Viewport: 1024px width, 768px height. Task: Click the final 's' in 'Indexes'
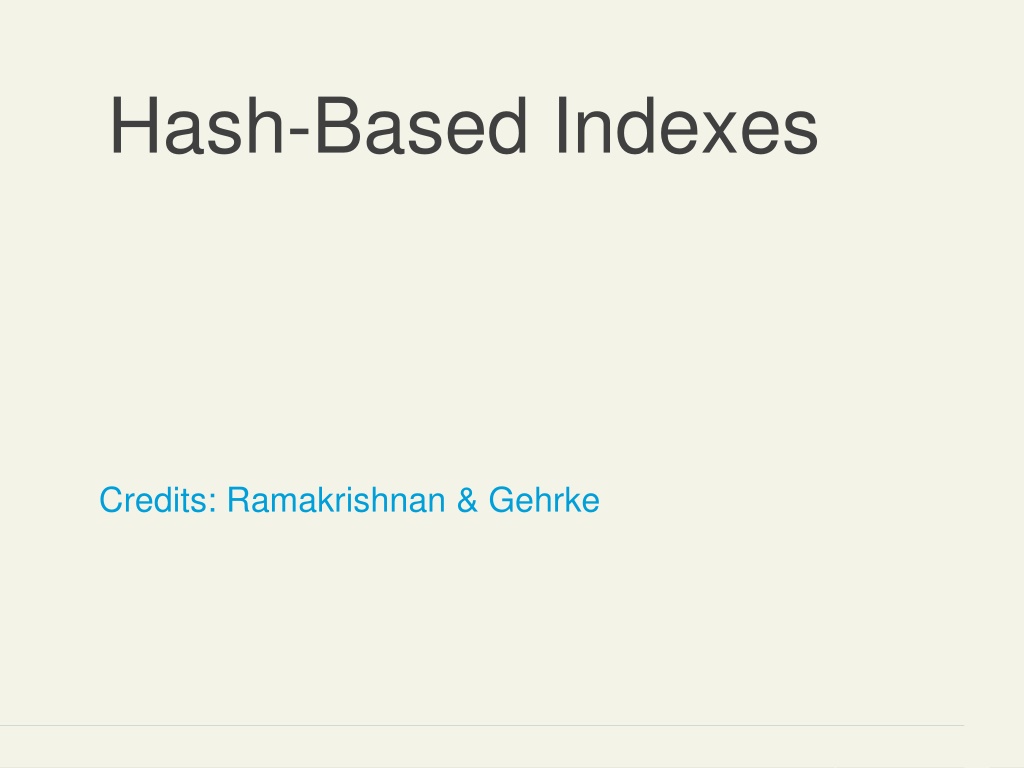tap(803, 133)
